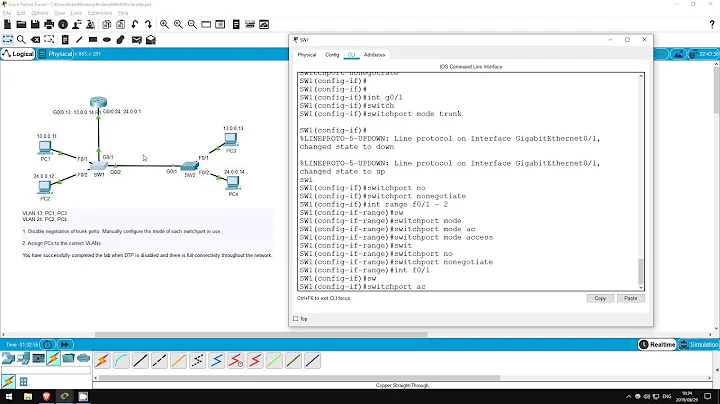Viewport: 720px width, 404px height.
Task: Click the Copy icon in the toolbar
Action: 107,24
